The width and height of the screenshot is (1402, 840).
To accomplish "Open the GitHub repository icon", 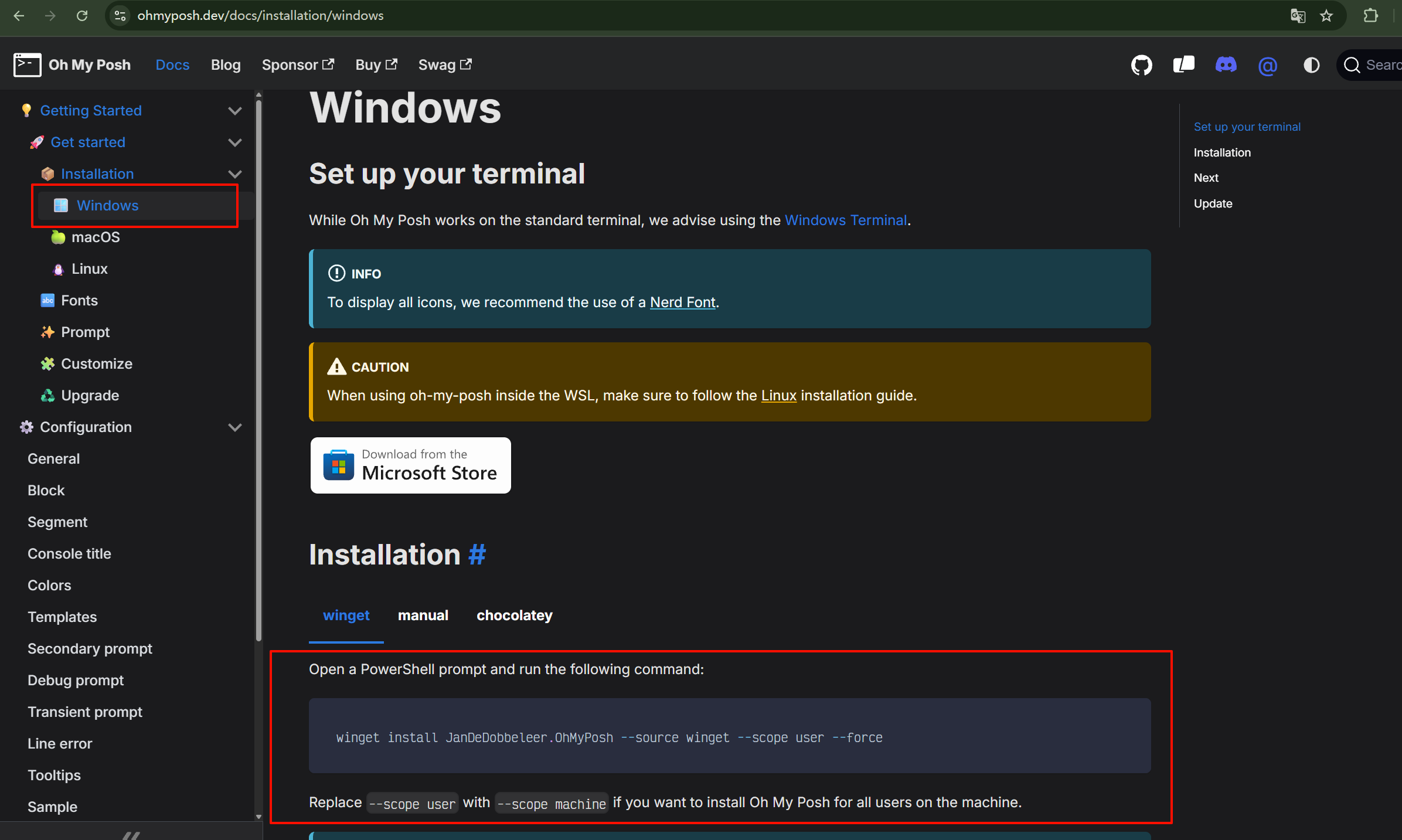I will [1141, 65].
